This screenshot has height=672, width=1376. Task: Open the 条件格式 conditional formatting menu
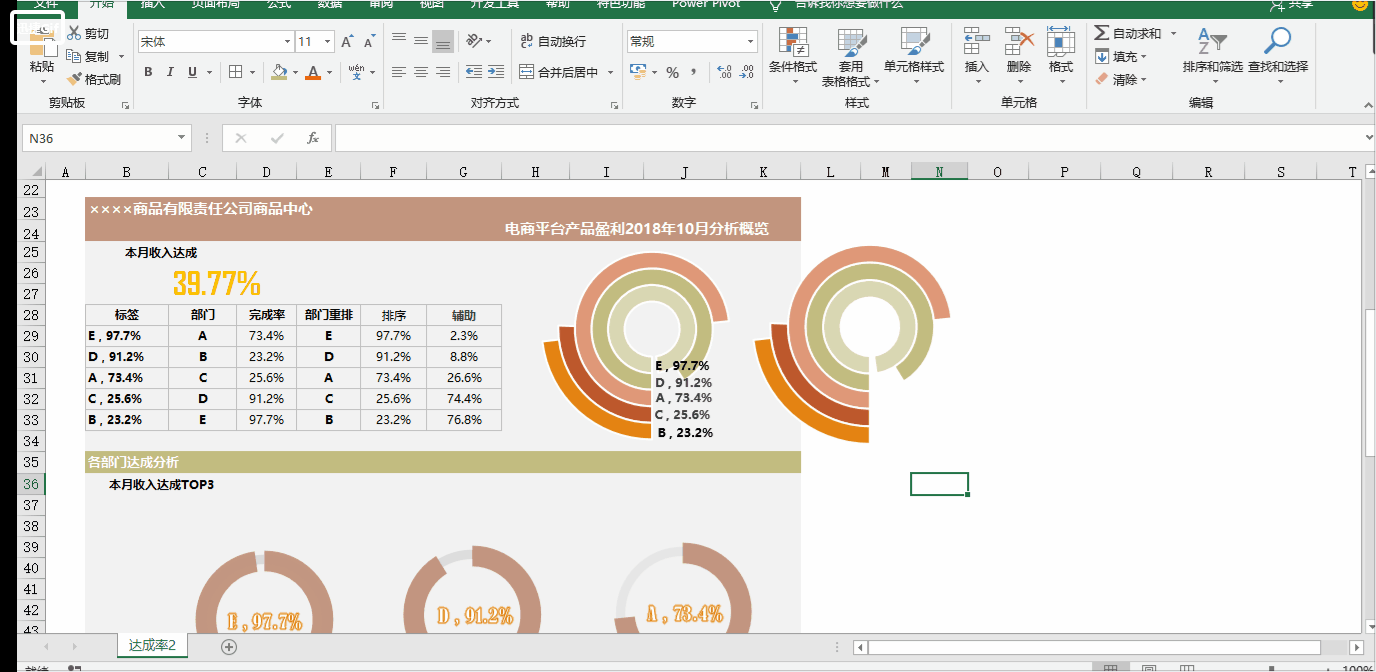[x=793, y=56]
